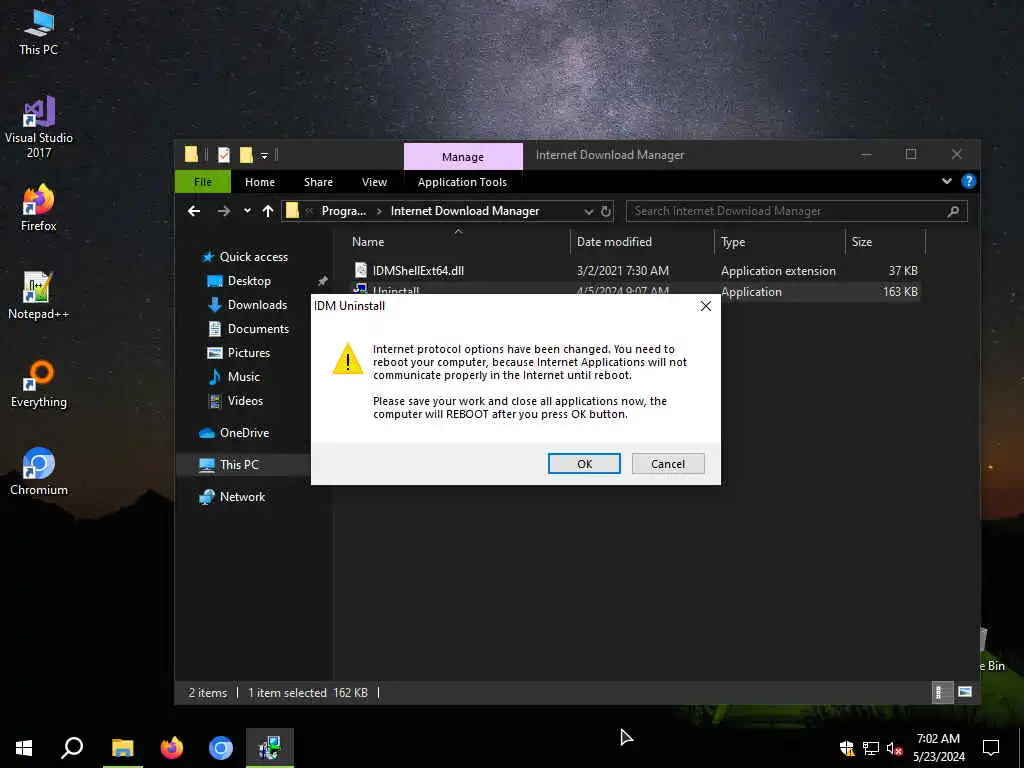The width and height of the screenshot is (1024, 768).
Task: Open Customize Quick Access Toolbar dropdown
Action: (x=264, y=155)
